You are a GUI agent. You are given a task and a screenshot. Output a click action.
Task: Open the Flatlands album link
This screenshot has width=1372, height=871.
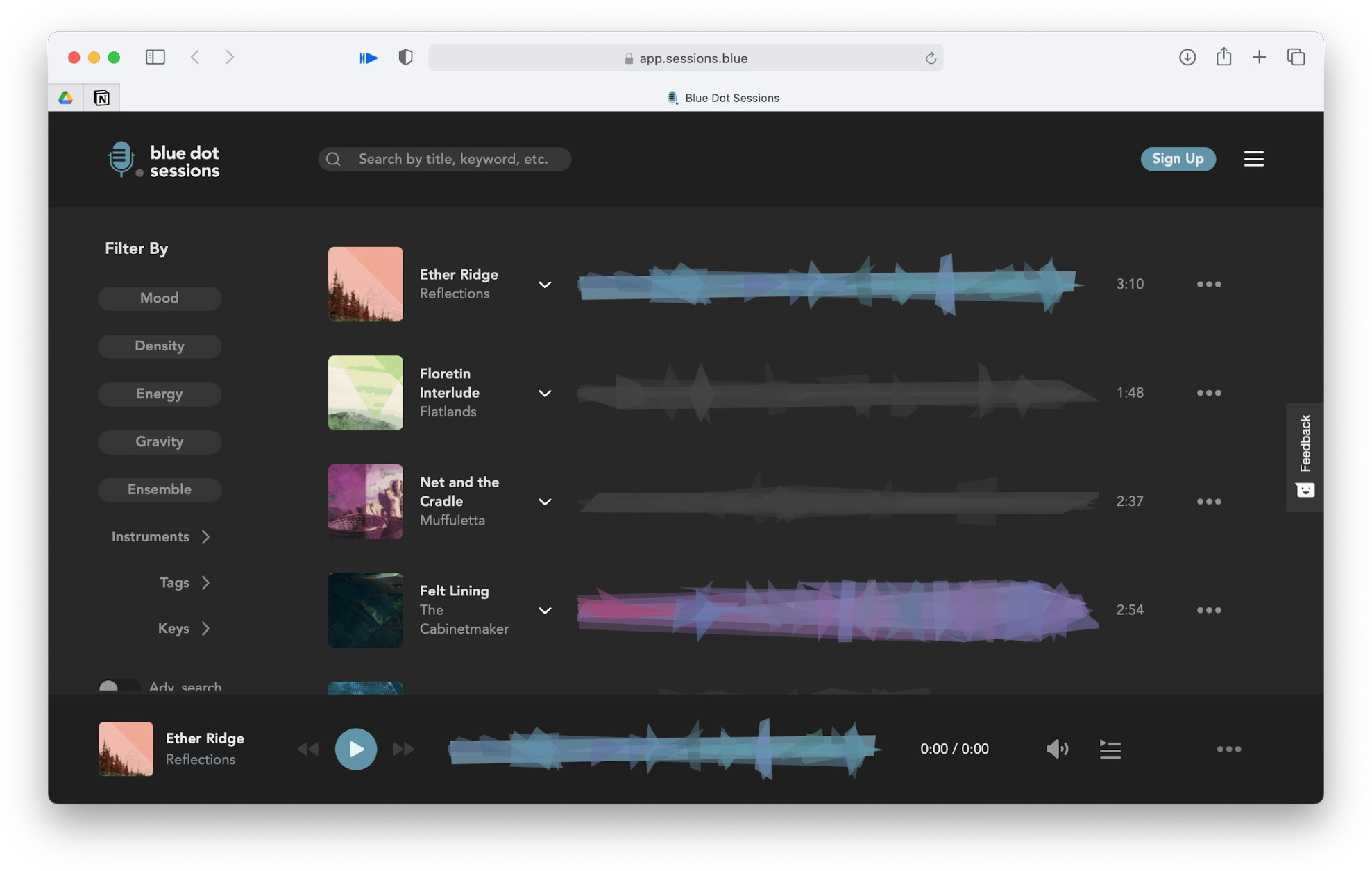click(x=448, y=412)
